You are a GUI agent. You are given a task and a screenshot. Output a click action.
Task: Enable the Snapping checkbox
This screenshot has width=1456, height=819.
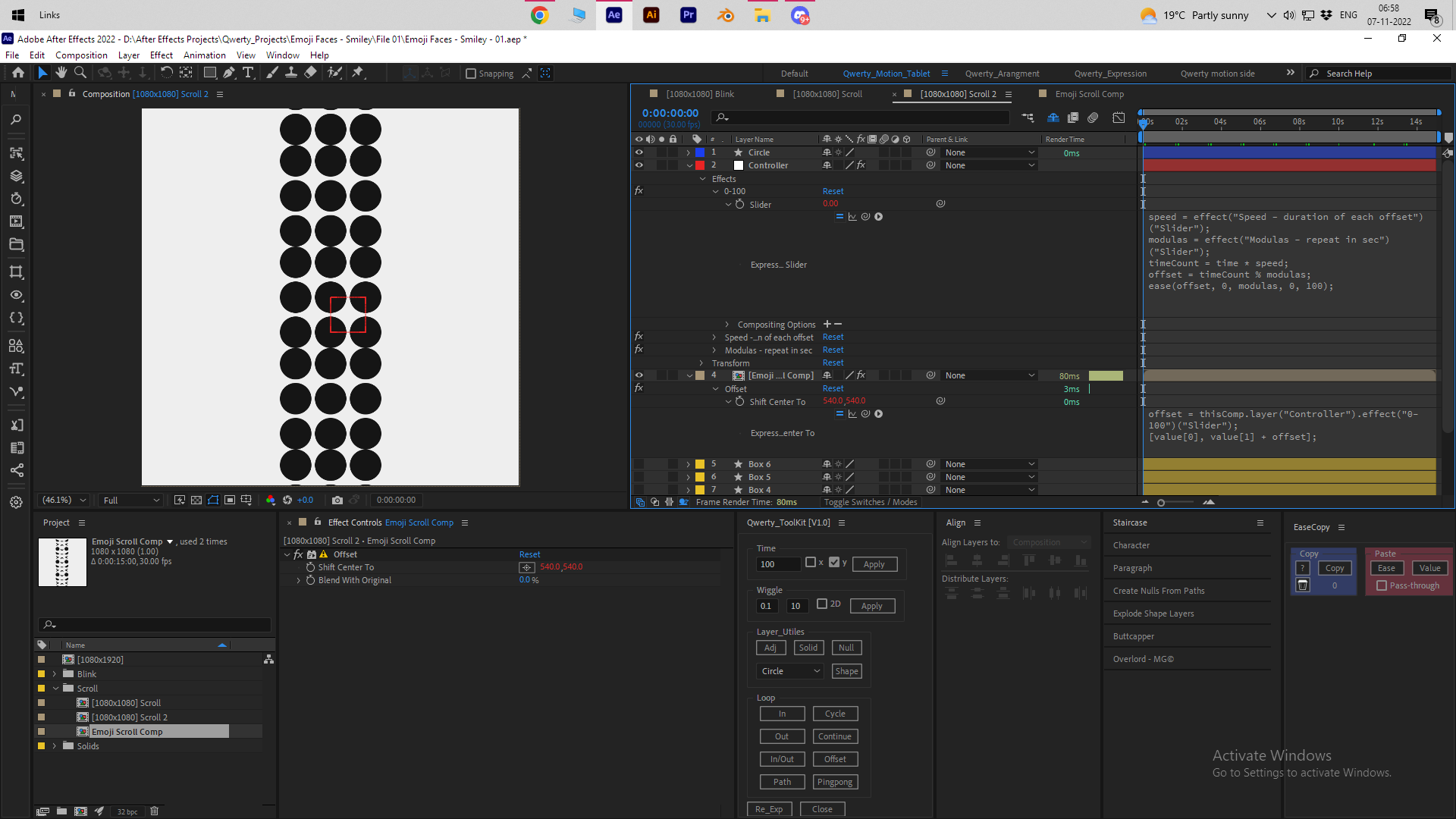[471, 74]
